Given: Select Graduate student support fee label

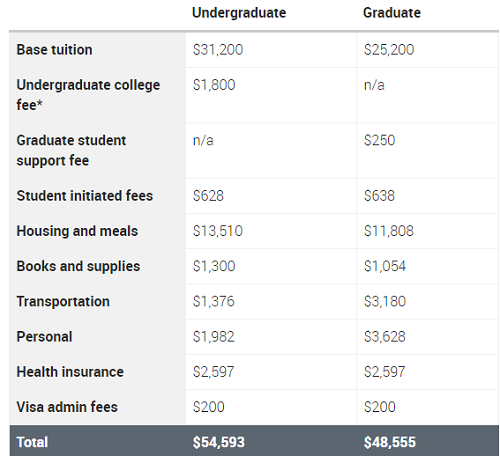Looking at the screenshot, I should tap(71, 150).
